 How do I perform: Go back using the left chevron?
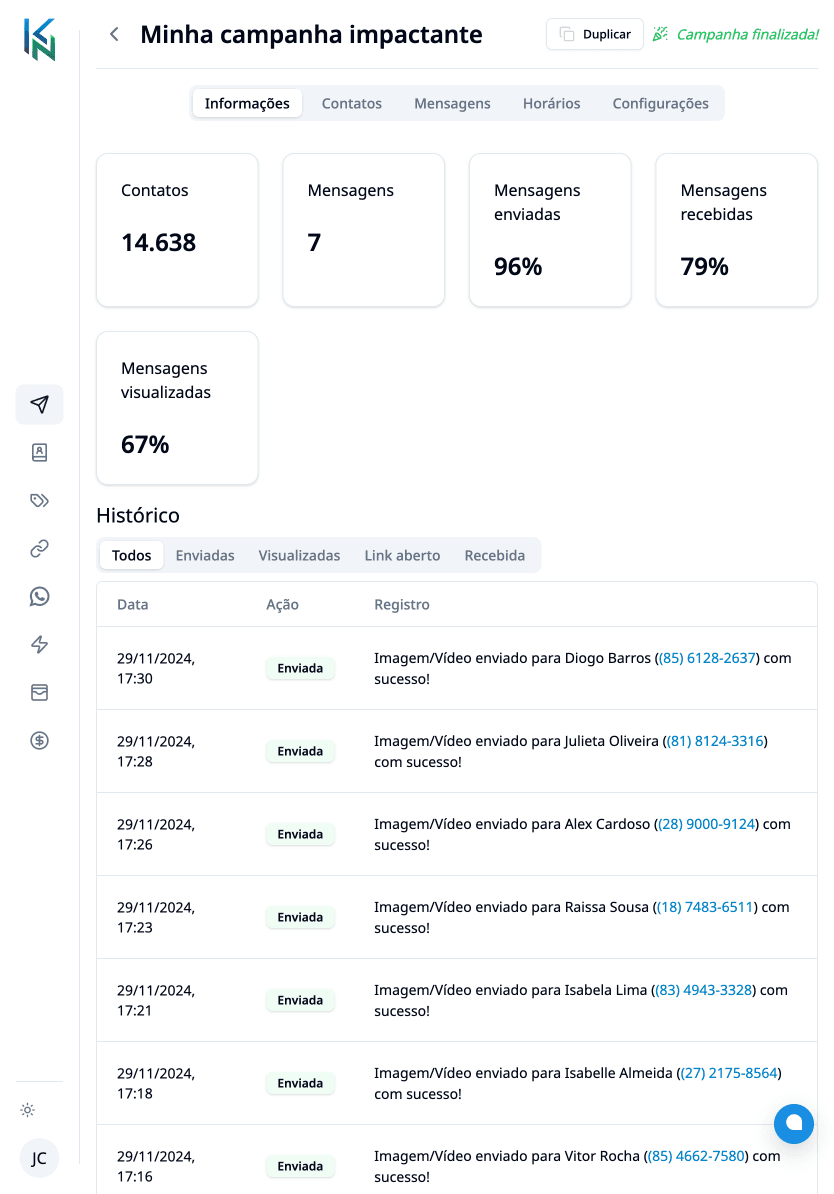(114, 34)
